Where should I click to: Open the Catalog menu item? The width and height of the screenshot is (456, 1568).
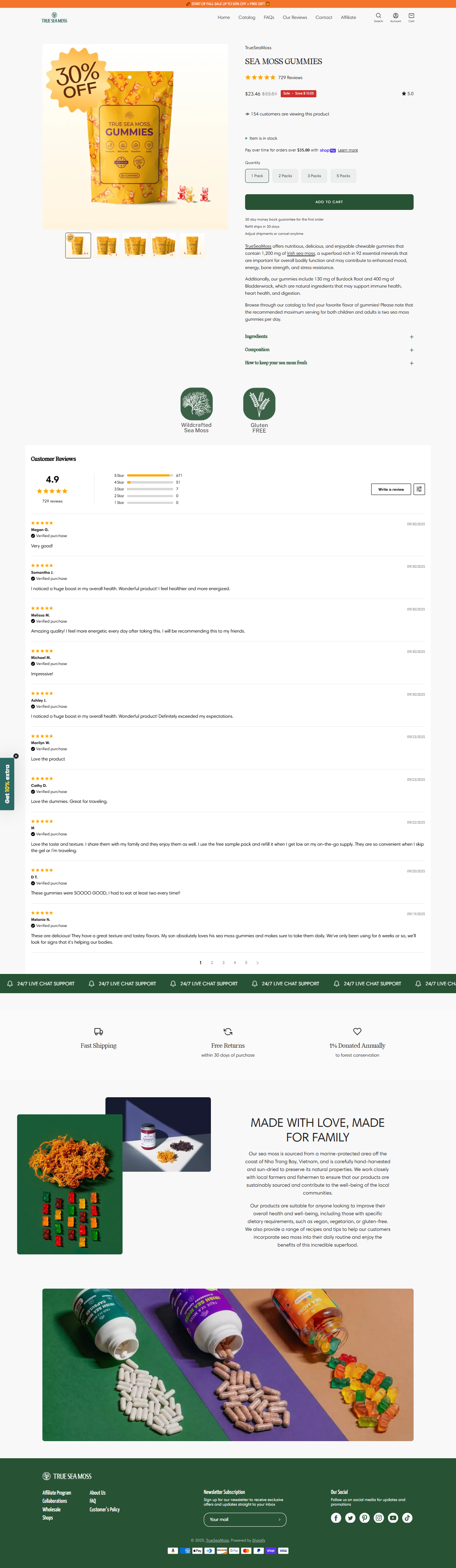point(247,17)
